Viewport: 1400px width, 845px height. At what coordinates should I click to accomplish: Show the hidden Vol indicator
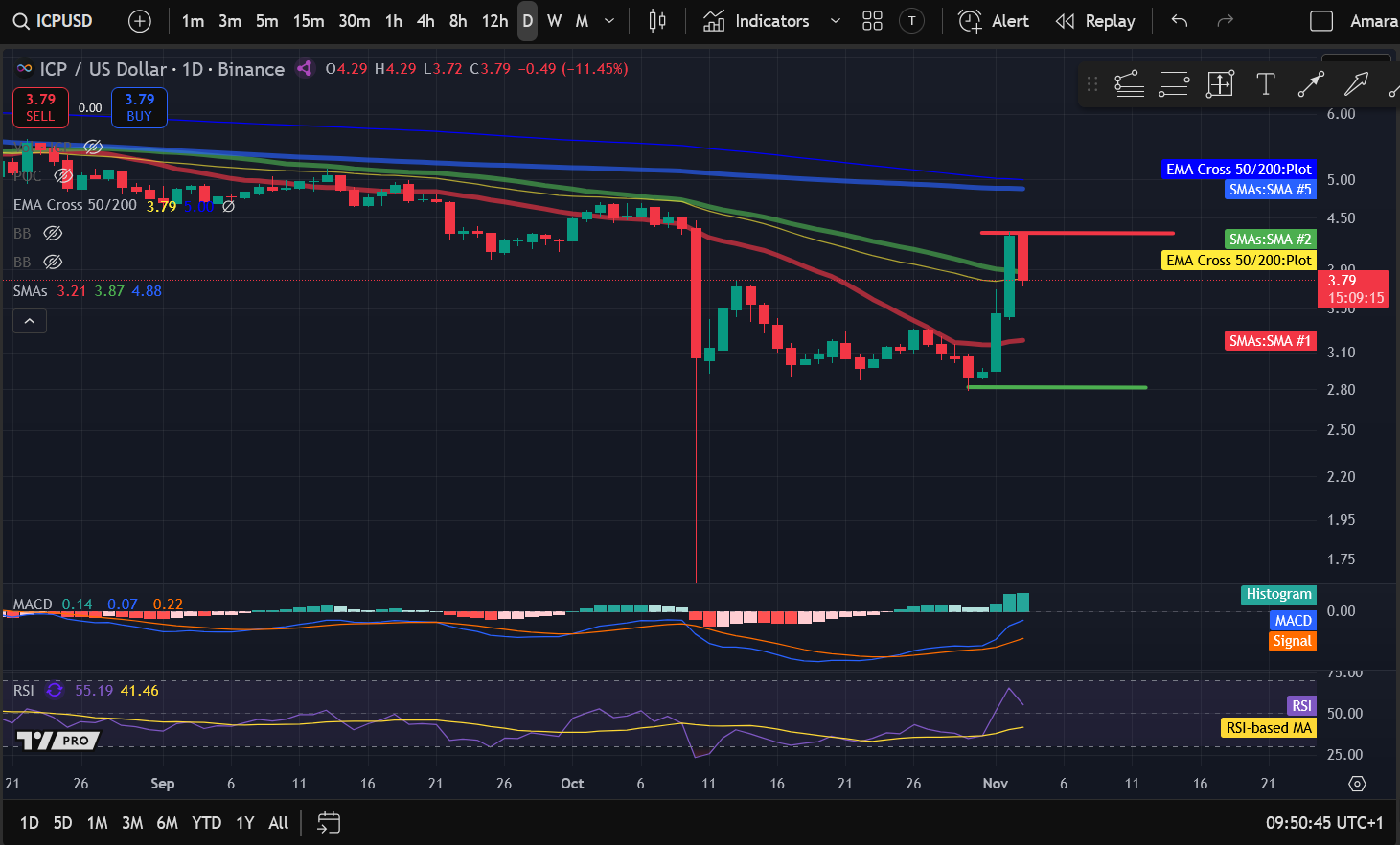[x=93, y=147]
